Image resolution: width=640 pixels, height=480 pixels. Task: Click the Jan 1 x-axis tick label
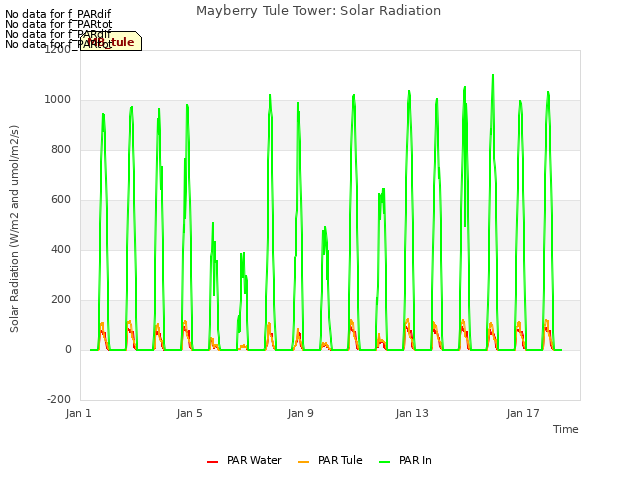coord(78,413)
